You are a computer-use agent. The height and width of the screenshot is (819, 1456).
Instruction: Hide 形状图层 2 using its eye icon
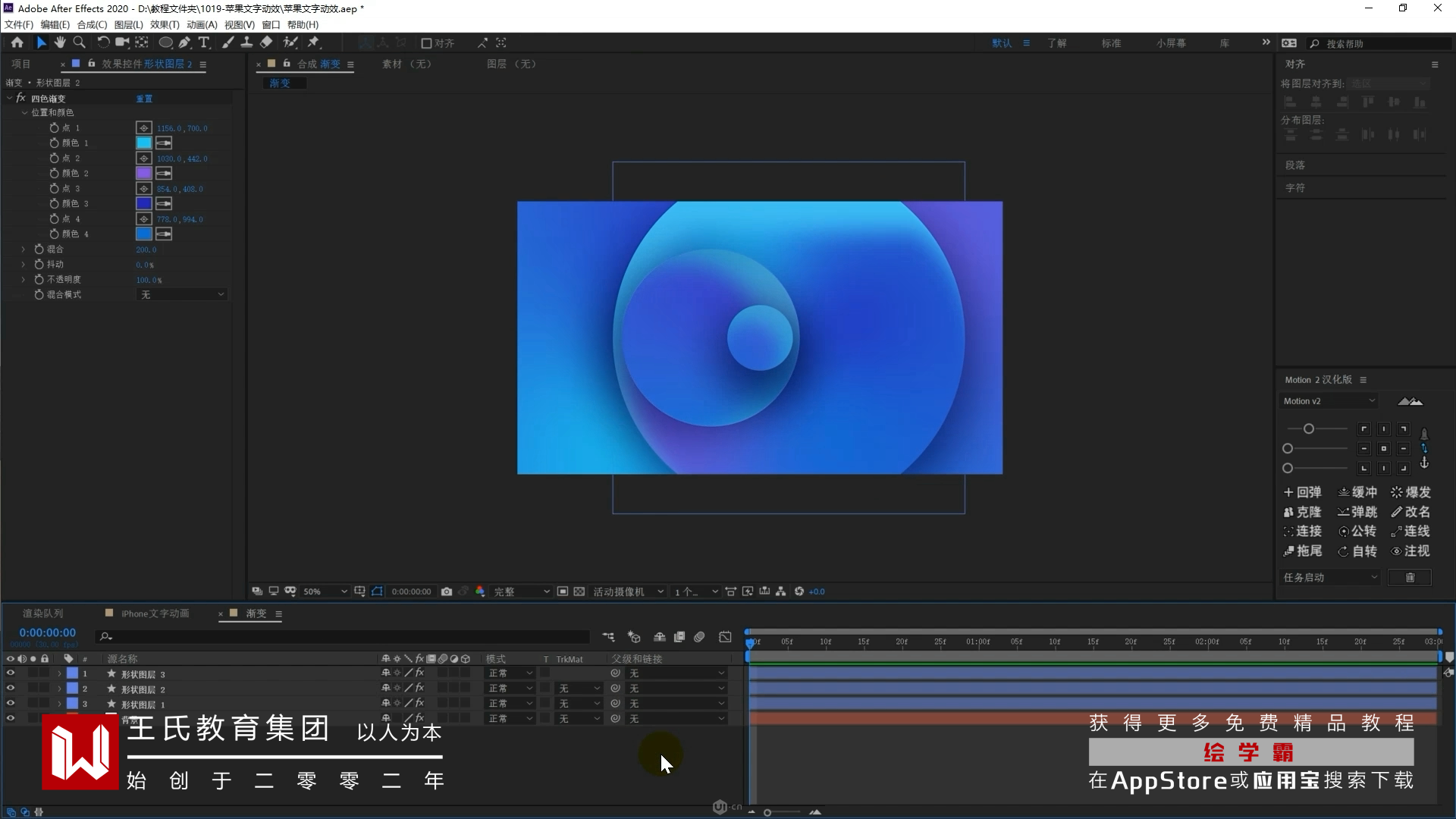click(x=11, y=688)
